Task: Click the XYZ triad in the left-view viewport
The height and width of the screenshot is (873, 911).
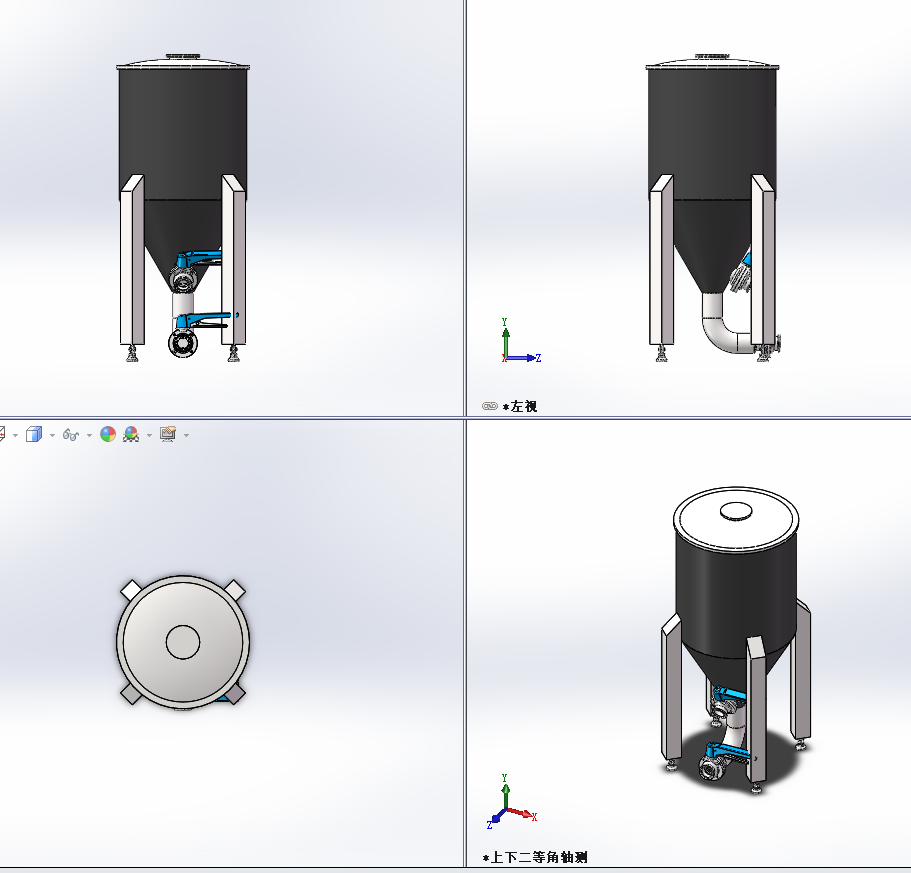Action: pos(520,341)
